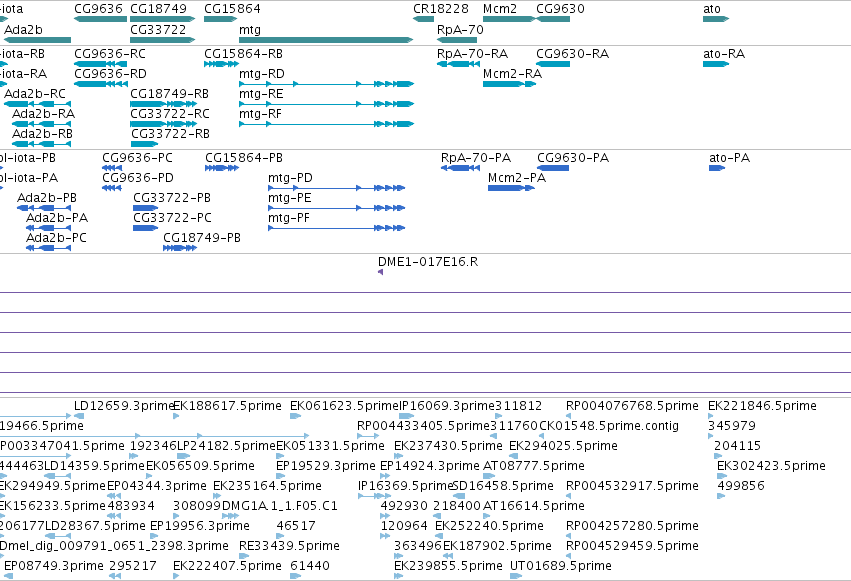Screen dimensions: 851x581
Task: Click EST UT01689.5prime
Action: click(516, 576)
